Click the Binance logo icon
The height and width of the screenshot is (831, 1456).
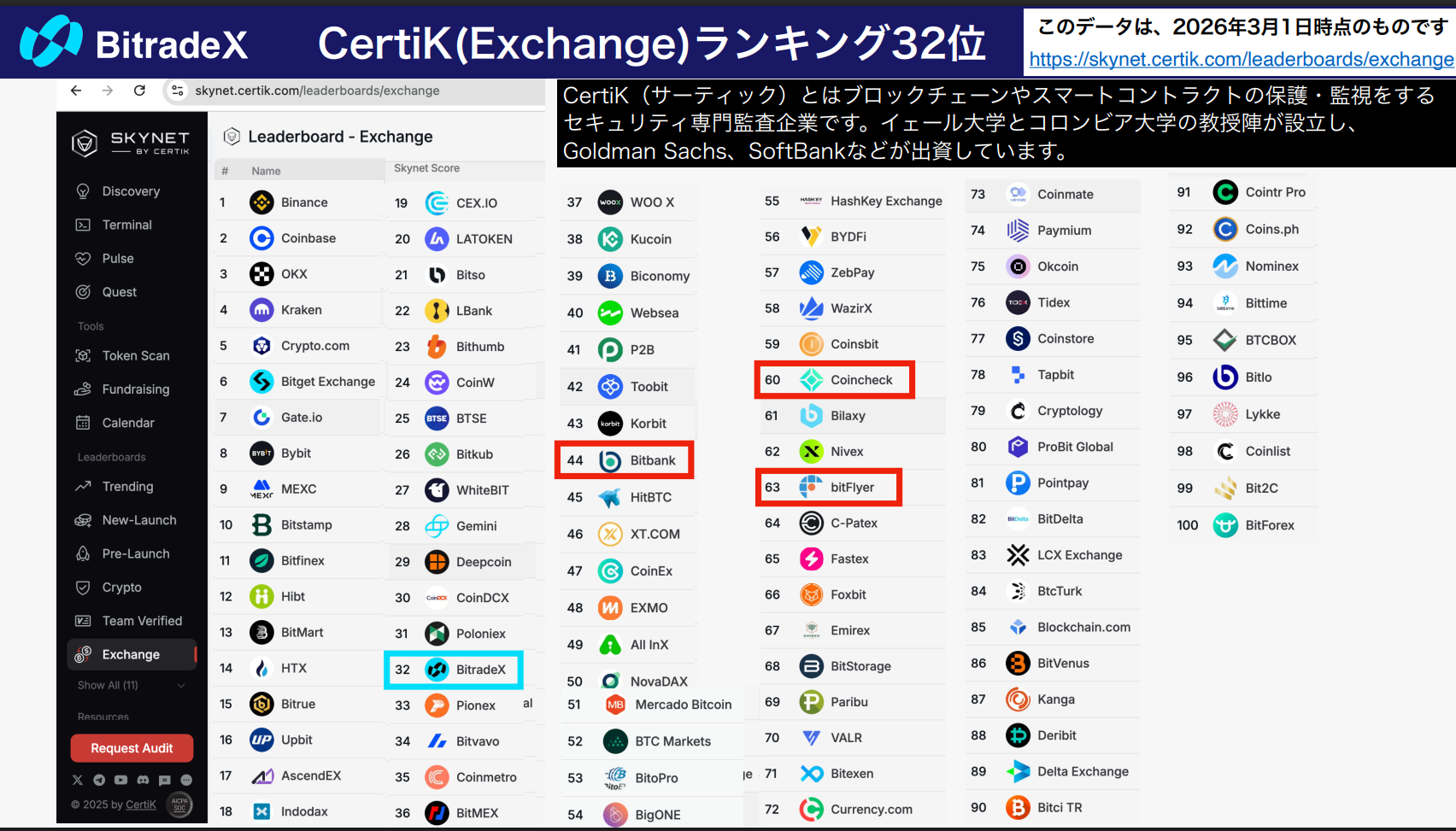pos(261,202)
